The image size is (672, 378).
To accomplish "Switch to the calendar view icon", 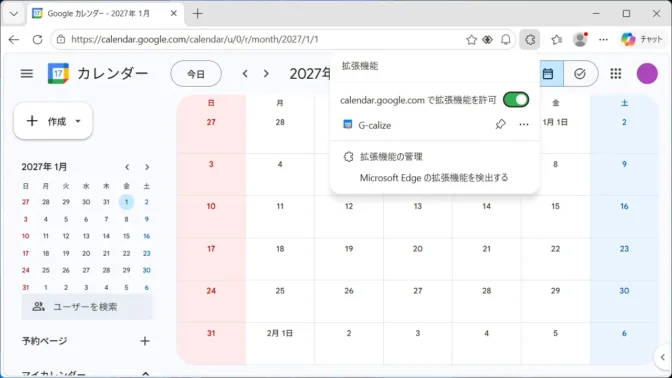I will coord(548,74).
